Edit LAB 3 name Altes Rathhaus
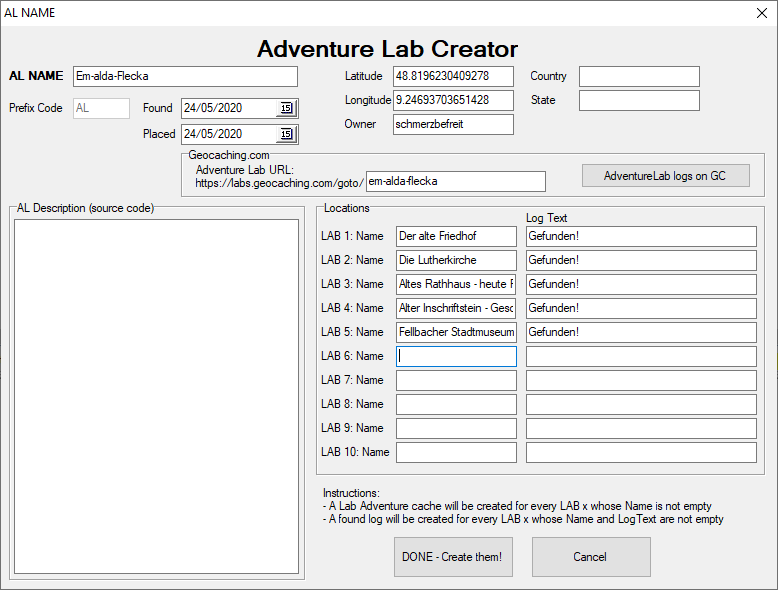Image resolution: width=778 pixels, height=590 pixels. click(456, 284)
